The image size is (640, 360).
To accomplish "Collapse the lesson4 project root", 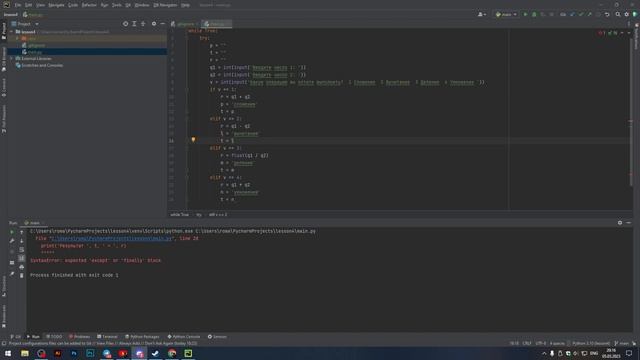I will [x=12, y=31].
